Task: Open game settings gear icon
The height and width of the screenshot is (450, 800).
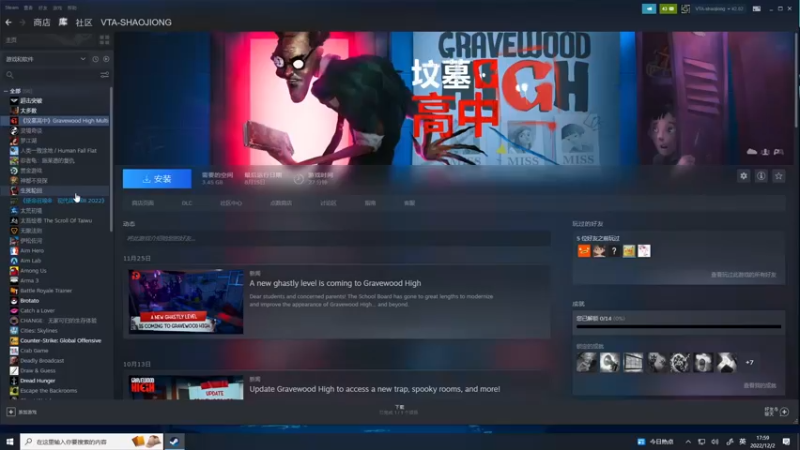Action: tap(743, 176)
